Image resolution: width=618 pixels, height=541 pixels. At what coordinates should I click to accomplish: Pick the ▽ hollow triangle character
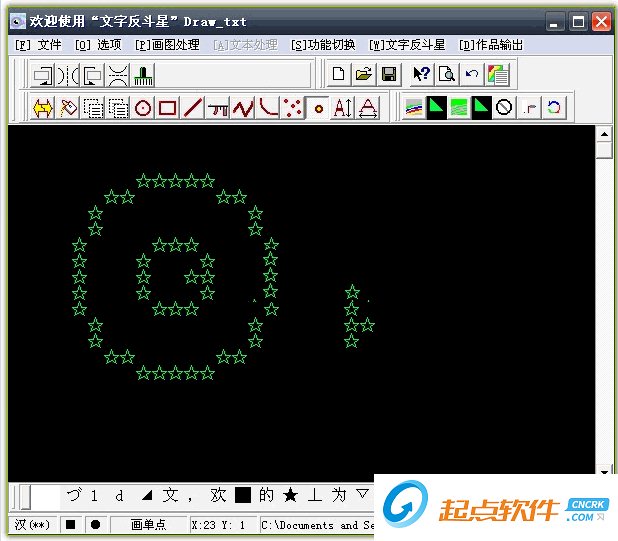tap(363, 494)
